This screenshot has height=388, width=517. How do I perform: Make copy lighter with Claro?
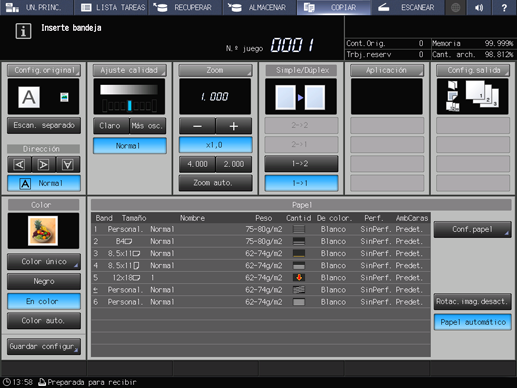click(x=111, y=126)
